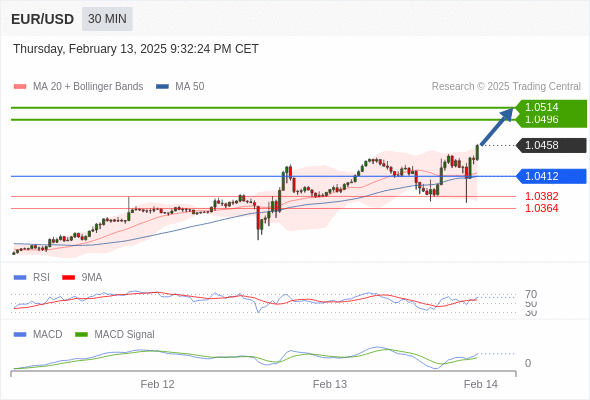
Task: Click the RSI blue legend marker
Action: [x=20, y=278]
